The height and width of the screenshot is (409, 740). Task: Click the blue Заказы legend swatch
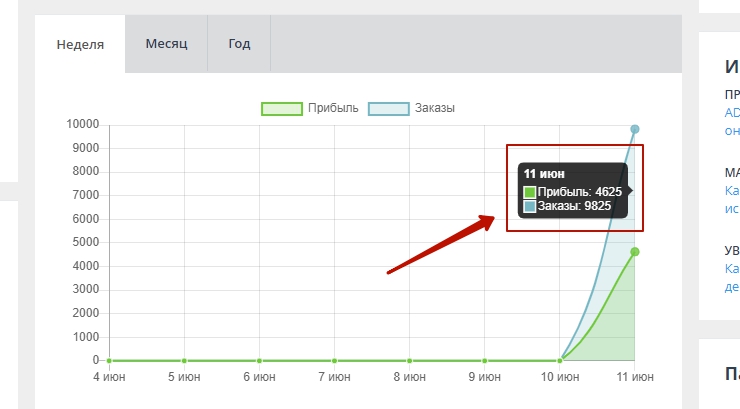pyautogui.click(x=389, y=108)
